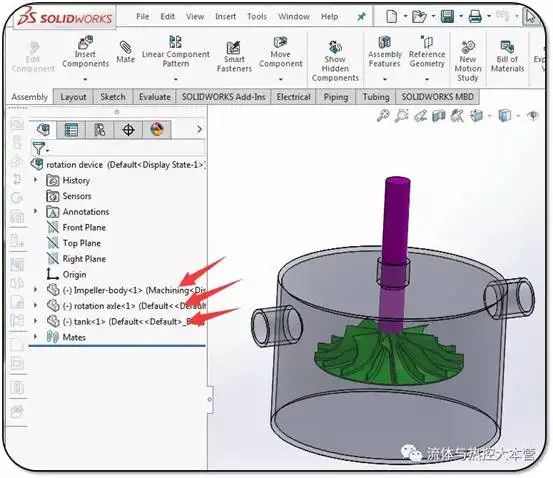The image size is (553, 478).
Task: Click Zoom to Area in view toolbar
Action: tap(401, 115)
